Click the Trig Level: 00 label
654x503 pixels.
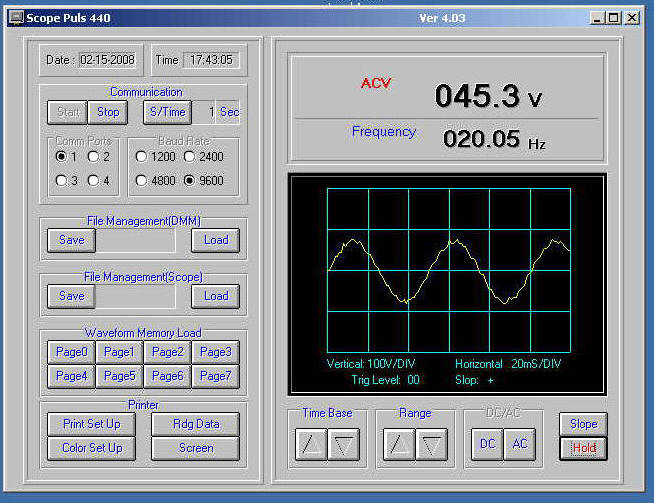click(385, 380)
